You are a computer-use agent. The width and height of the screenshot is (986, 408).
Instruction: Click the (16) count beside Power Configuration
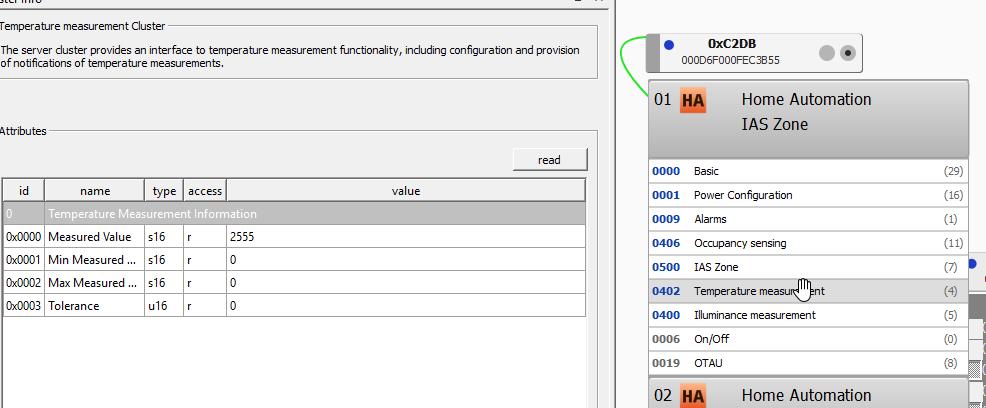coord(953,195)
